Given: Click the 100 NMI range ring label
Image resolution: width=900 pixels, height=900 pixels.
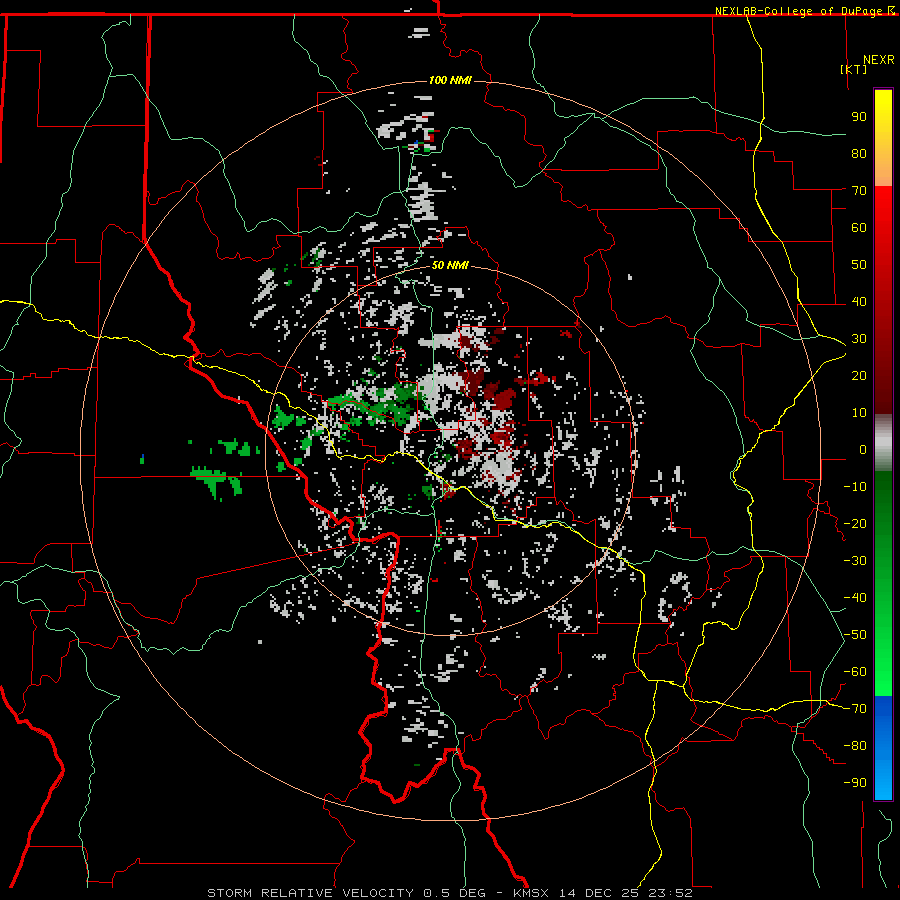Looking at the screenshot, I should tap(450, 80).
